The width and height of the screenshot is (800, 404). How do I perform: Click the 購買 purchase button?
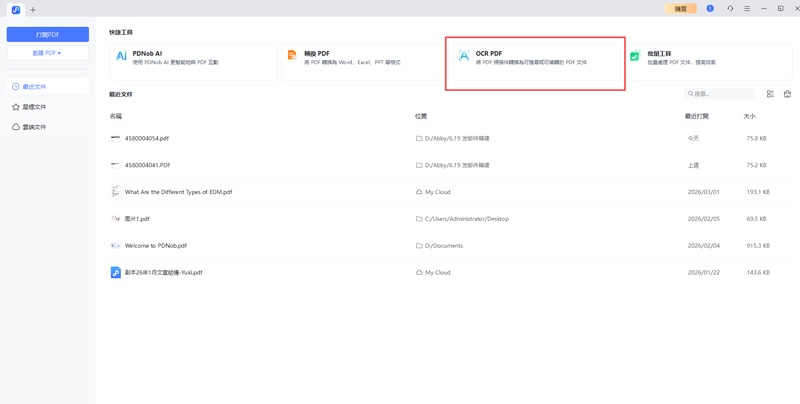point(680,8)
